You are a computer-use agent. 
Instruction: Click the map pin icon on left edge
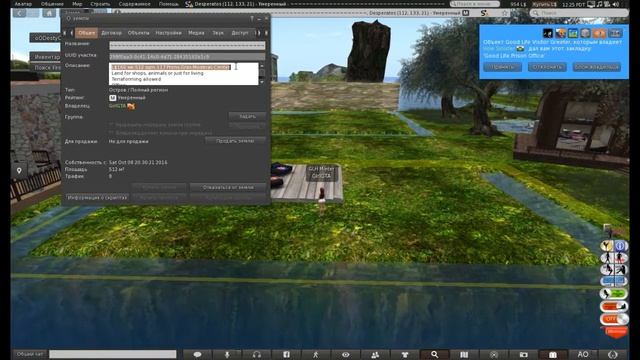(19, 170)
